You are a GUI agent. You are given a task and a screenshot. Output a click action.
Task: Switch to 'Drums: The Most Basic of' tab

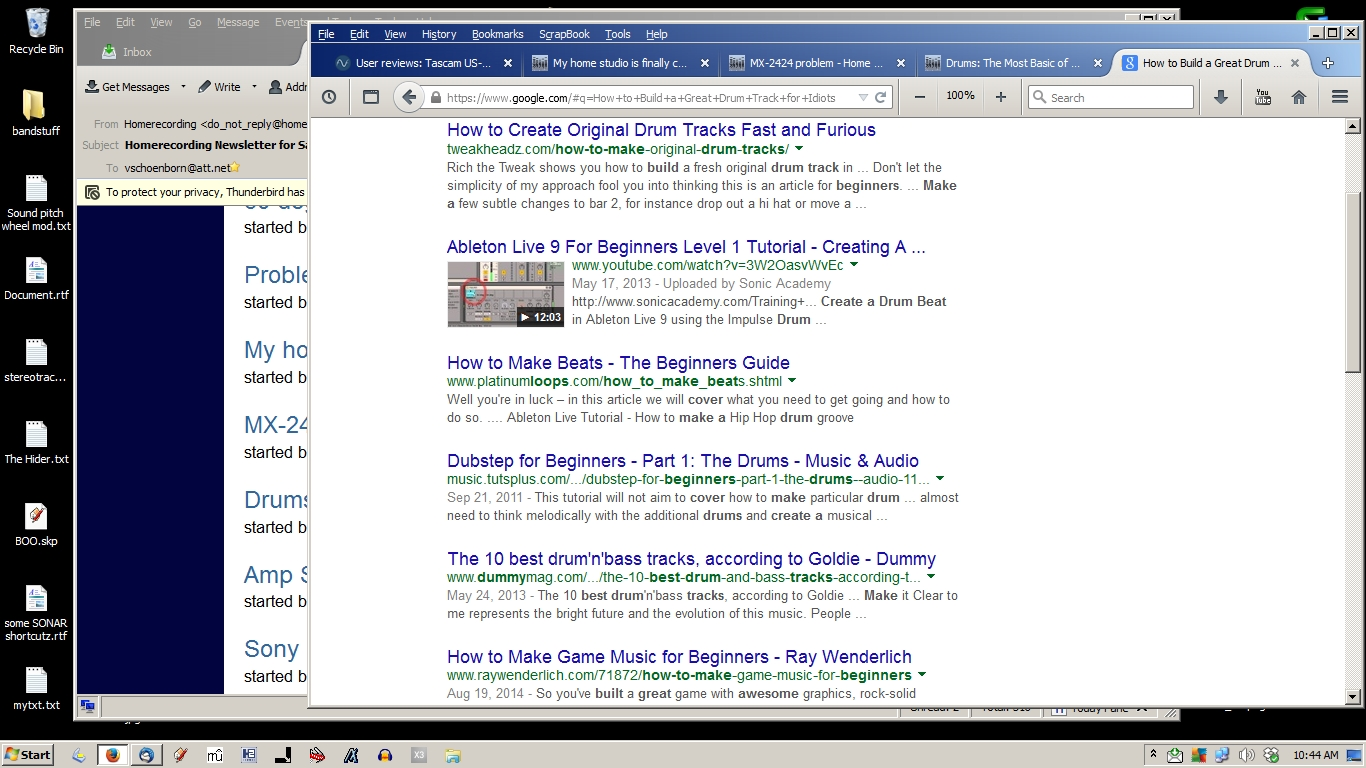(1010, 63)
